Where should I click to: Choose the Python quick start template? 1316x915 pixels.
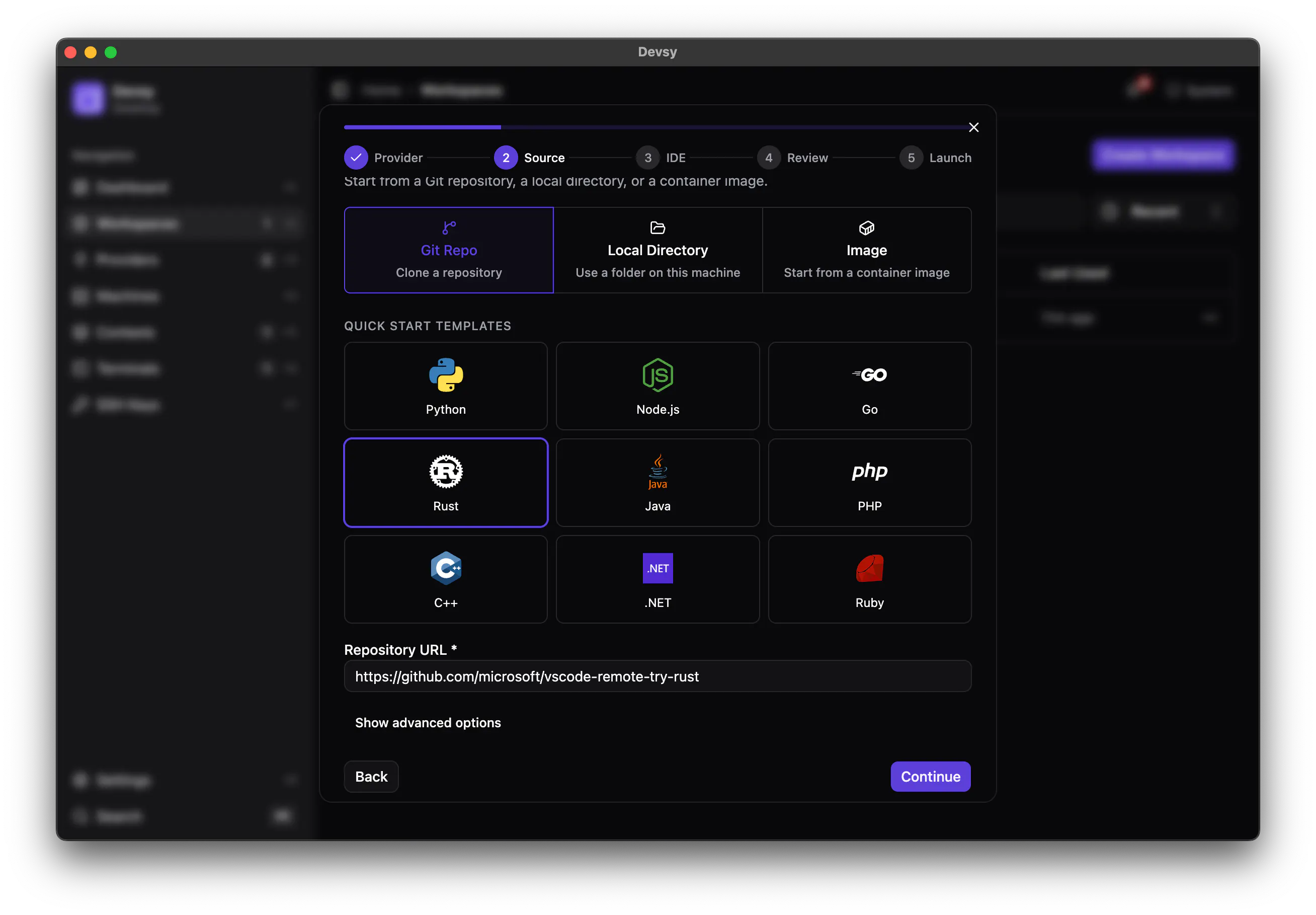446,386
